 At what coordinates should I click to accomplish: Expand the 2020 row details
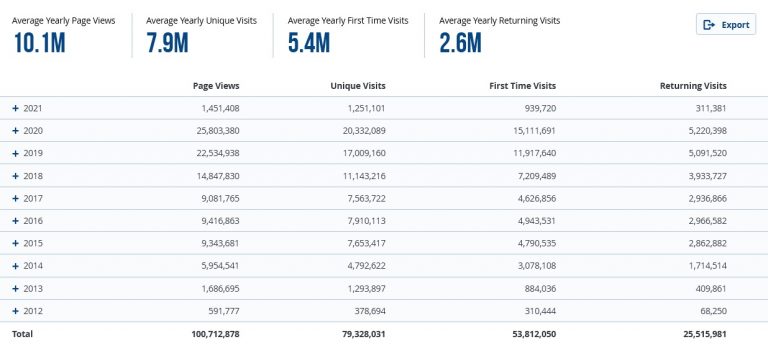click(15, 131)
